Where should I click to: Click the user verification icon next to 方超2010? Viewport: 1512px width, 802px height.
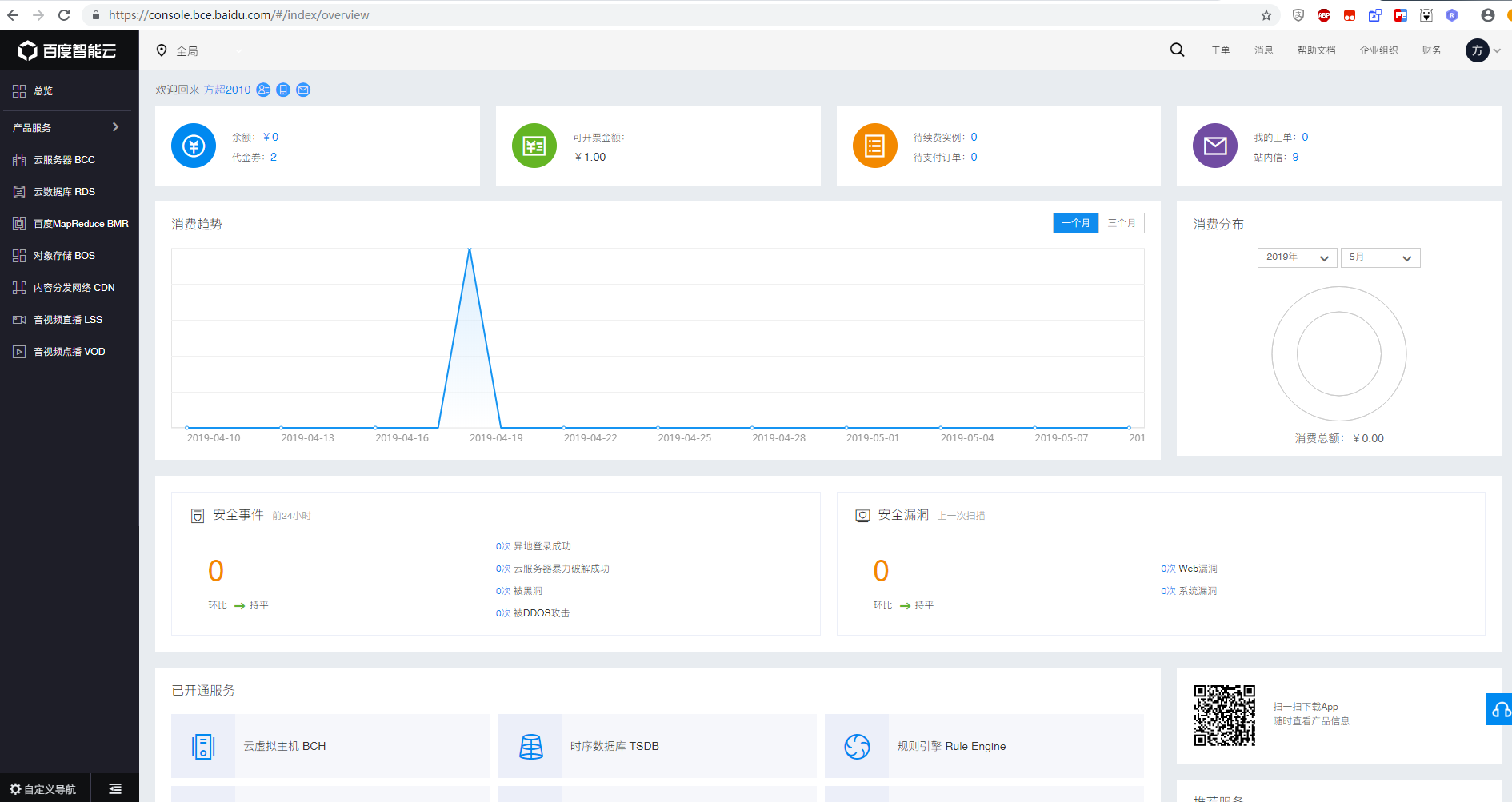[263, 90]
